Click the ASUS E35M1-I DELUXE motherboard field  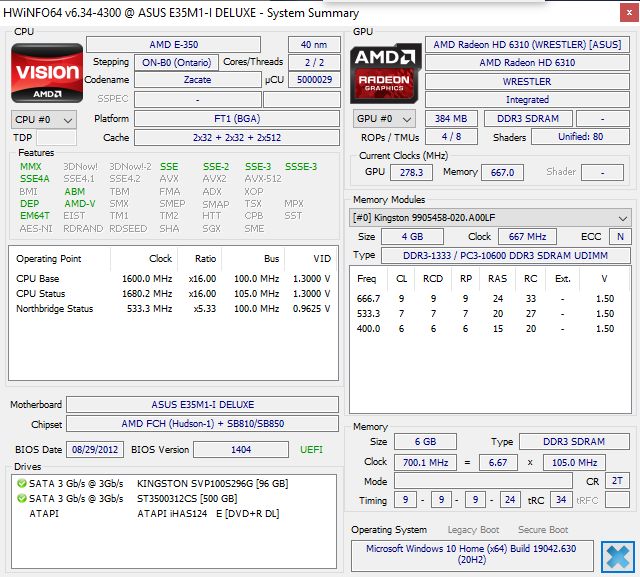pos(202,404)
